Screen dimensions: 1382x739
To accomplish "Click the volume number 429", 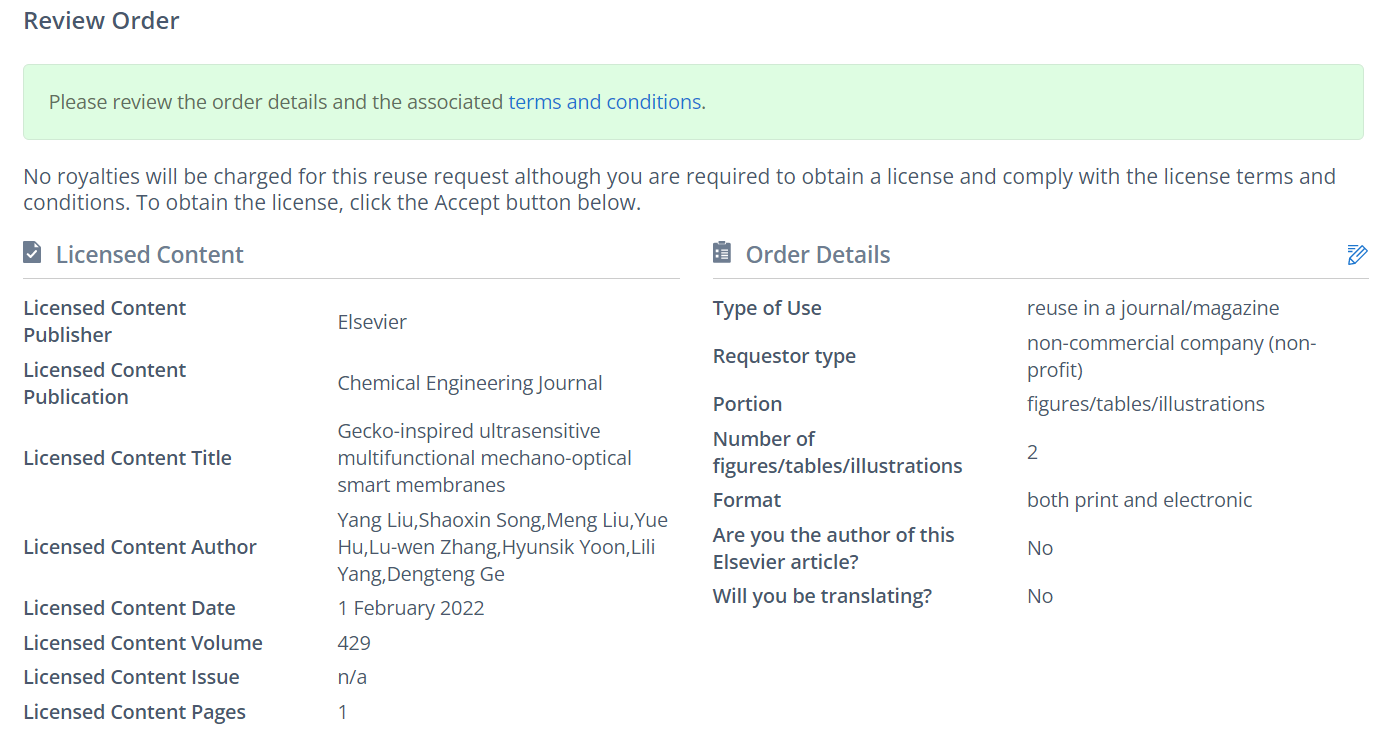I will pyautogui.click(x=354, y=643).
